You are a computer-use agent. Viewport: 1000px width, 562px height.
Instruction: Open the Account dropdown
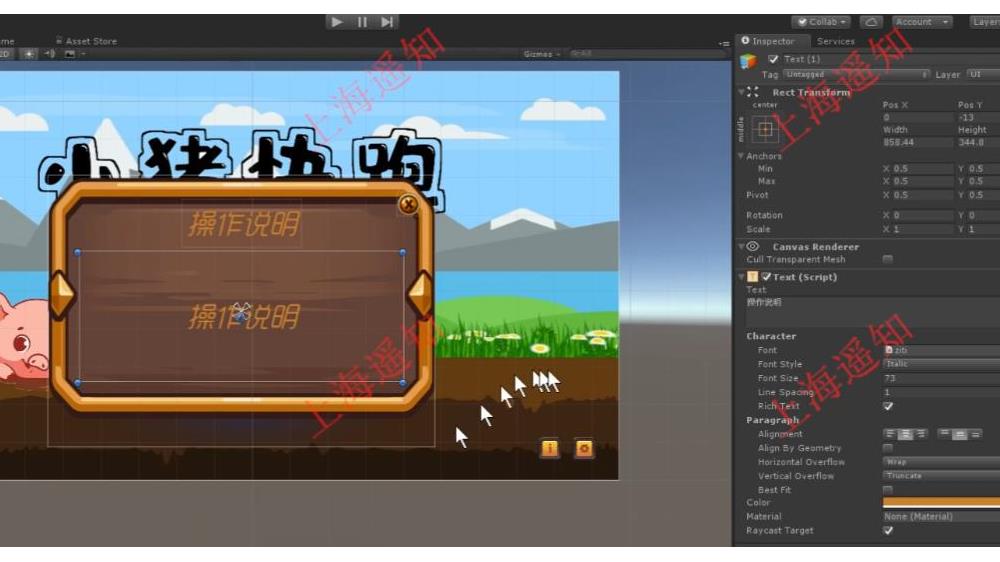tap(922, 22)
